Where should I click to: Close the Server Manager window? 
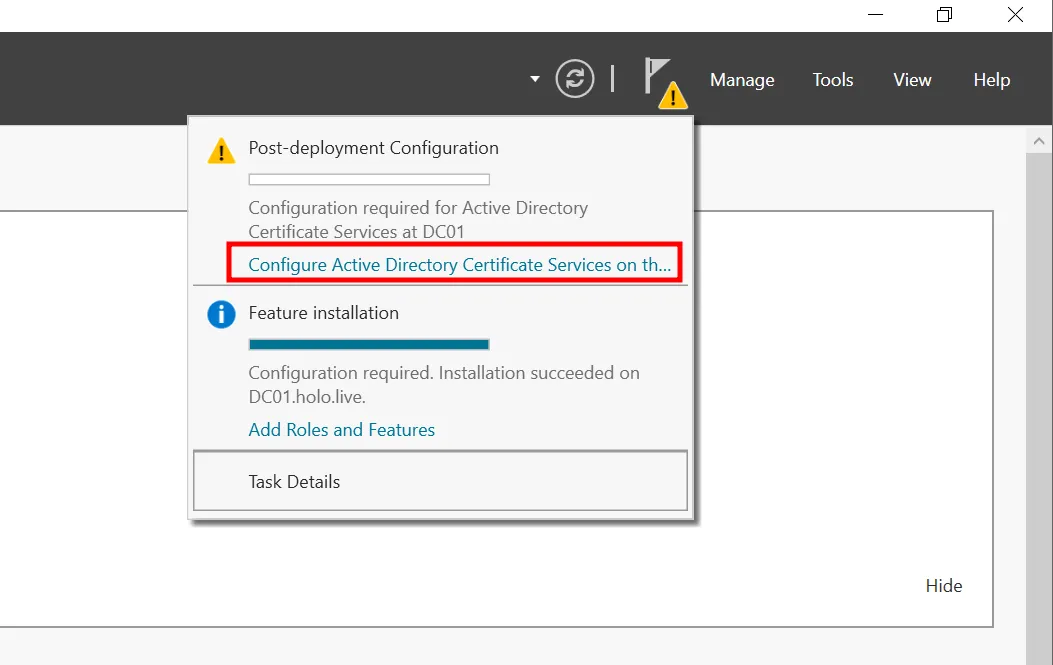1015,15
